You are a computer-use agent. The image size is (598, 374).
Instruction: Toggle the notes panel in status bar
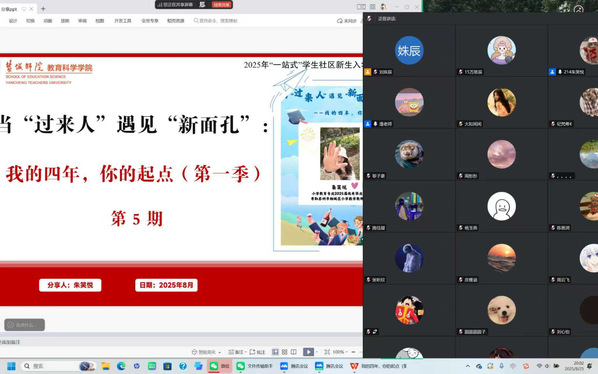click(236, 352)
